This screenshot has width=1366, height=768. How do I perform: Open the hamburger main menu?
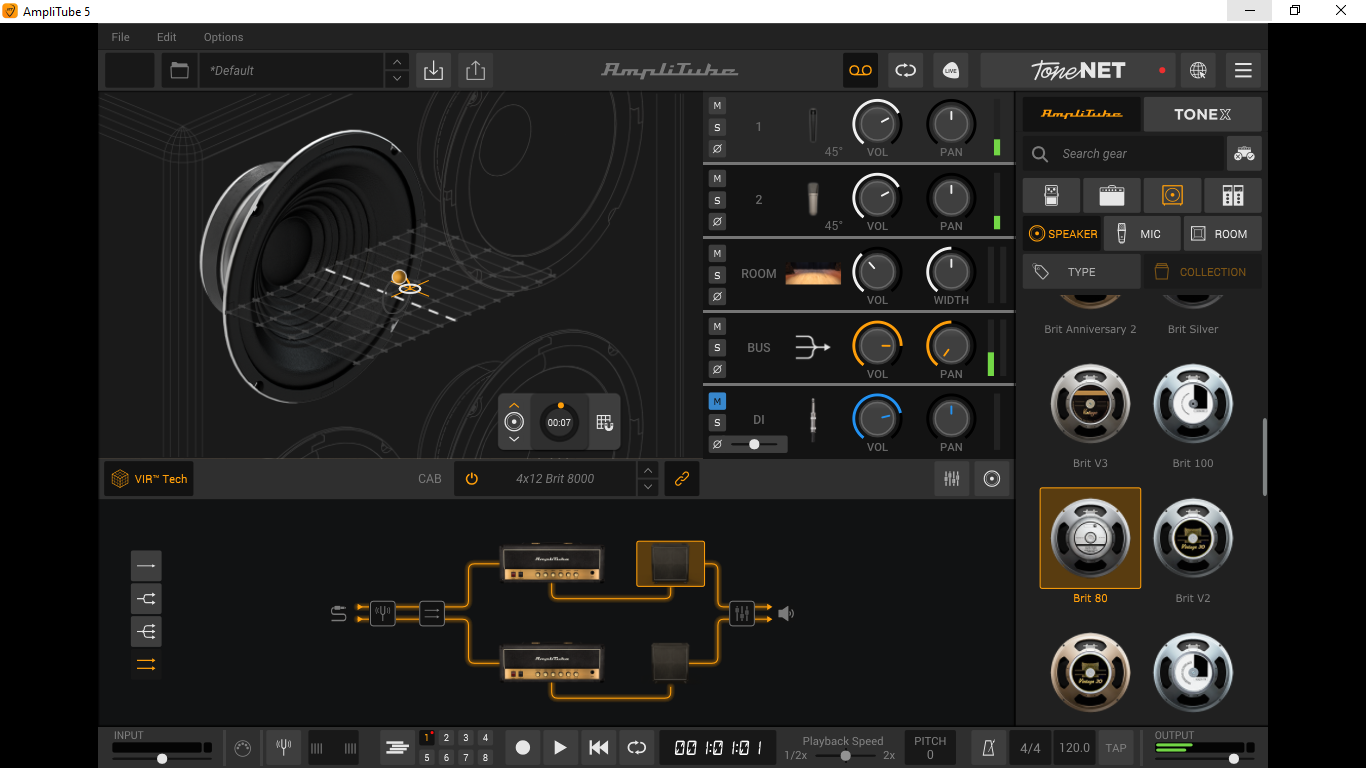point(1243,70)
